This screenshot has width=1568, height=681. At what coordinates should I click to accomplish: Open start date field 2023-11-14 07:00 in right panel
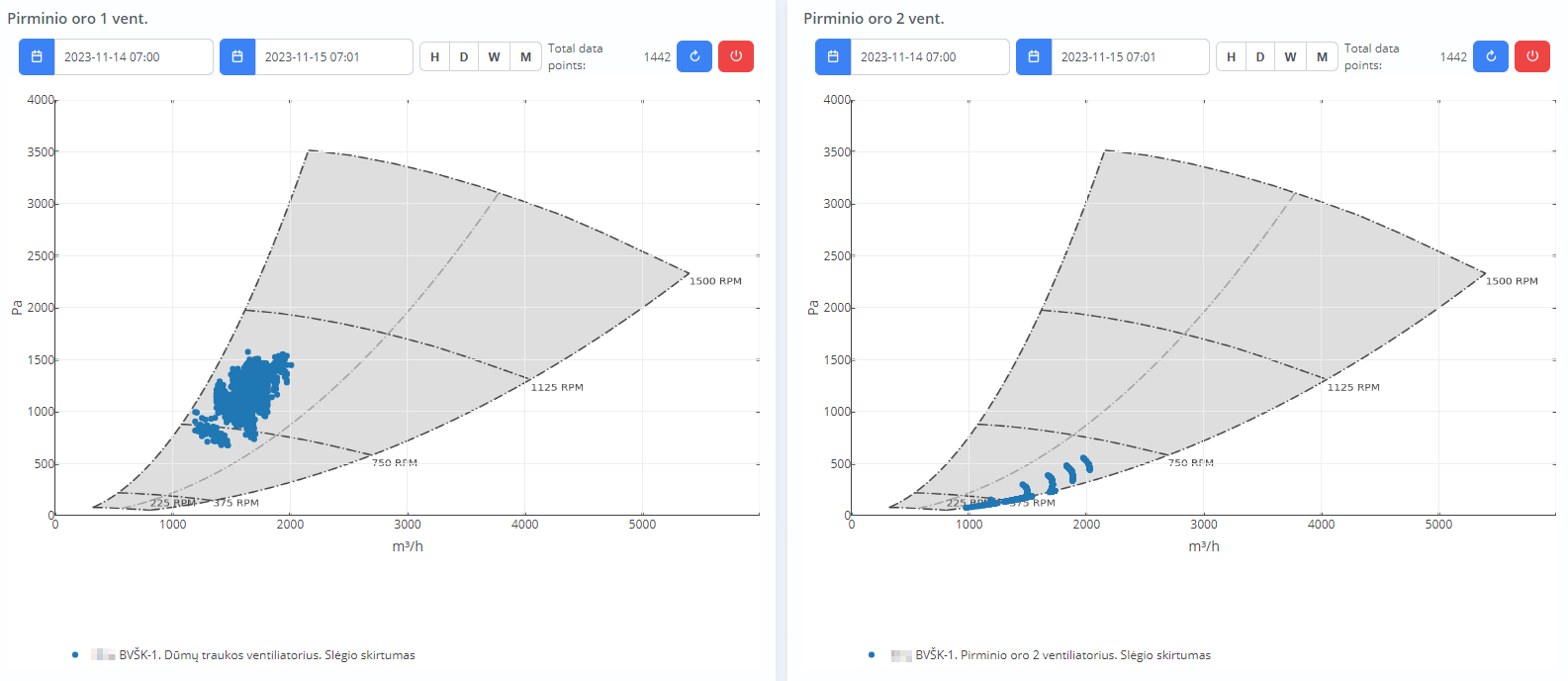point(929,57)
